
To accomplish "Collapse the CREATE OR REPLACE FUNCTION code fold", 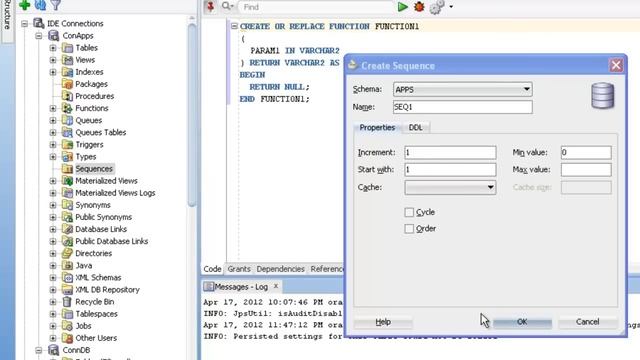I will click(234, 26).
